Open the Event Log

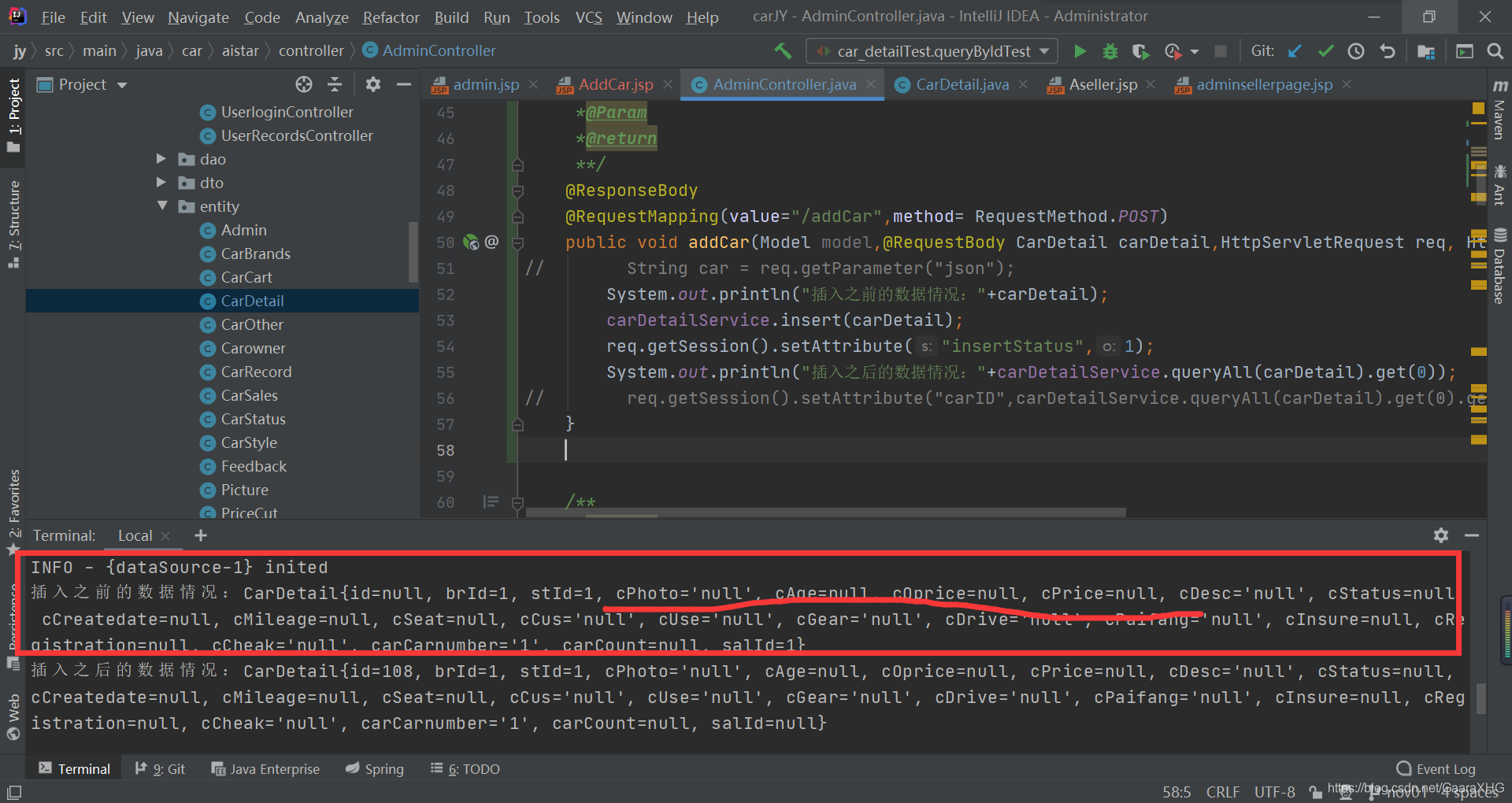coord(1444,768)
